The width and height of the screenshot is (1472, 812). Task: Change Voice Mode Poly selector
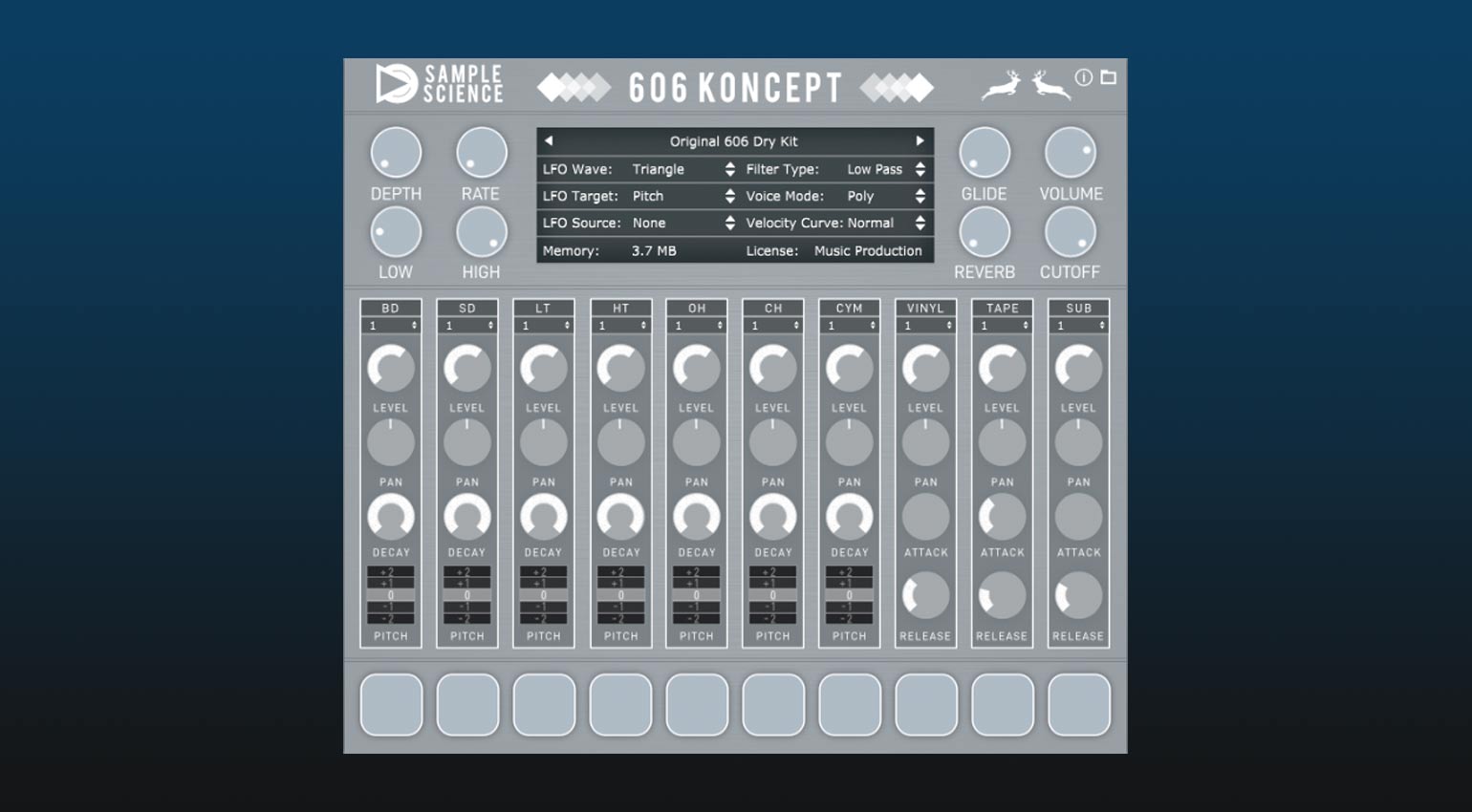tap(886, 196)
